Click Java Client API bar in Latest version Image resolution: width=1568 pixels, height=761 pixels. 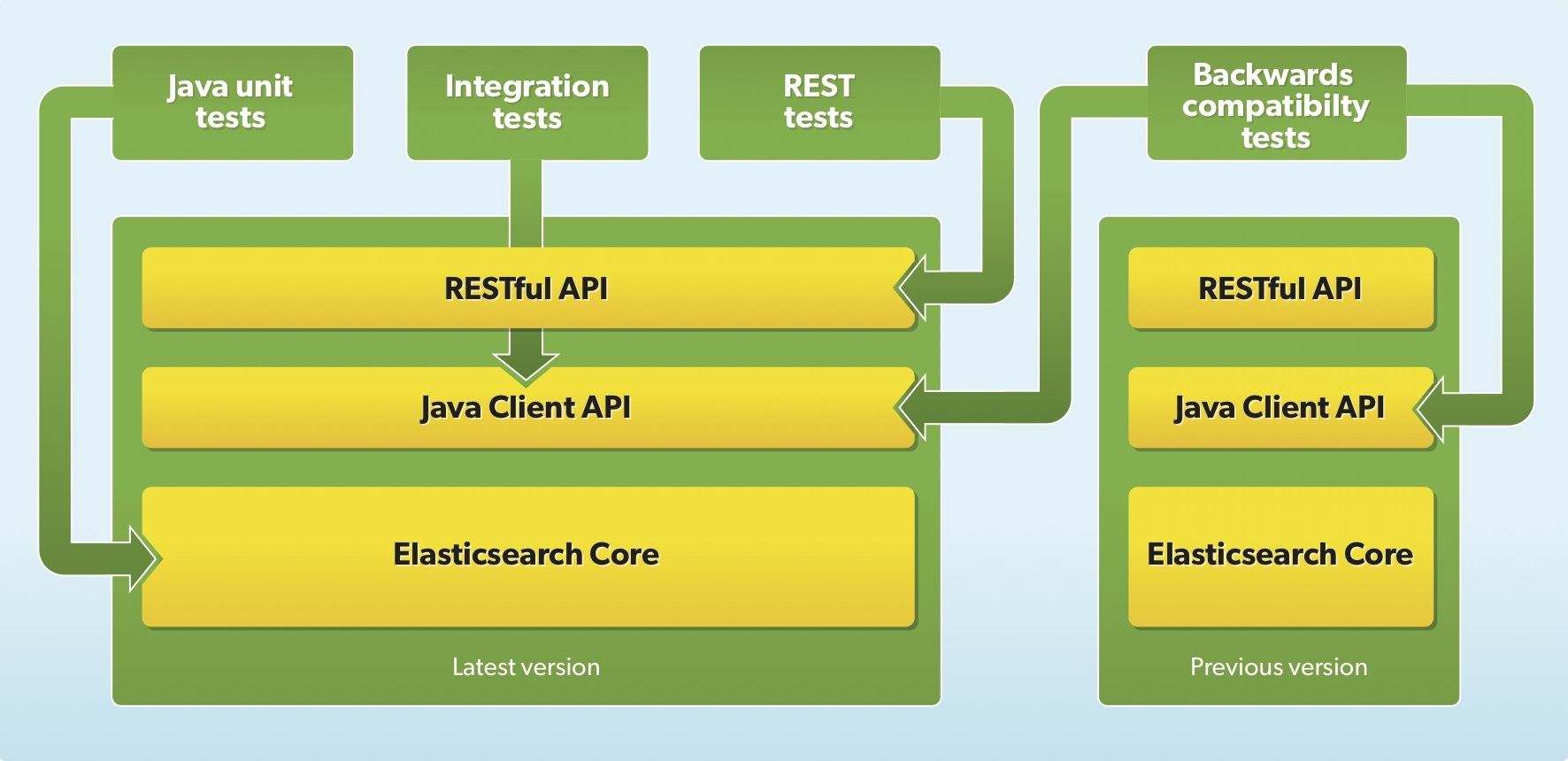point(528,408)
